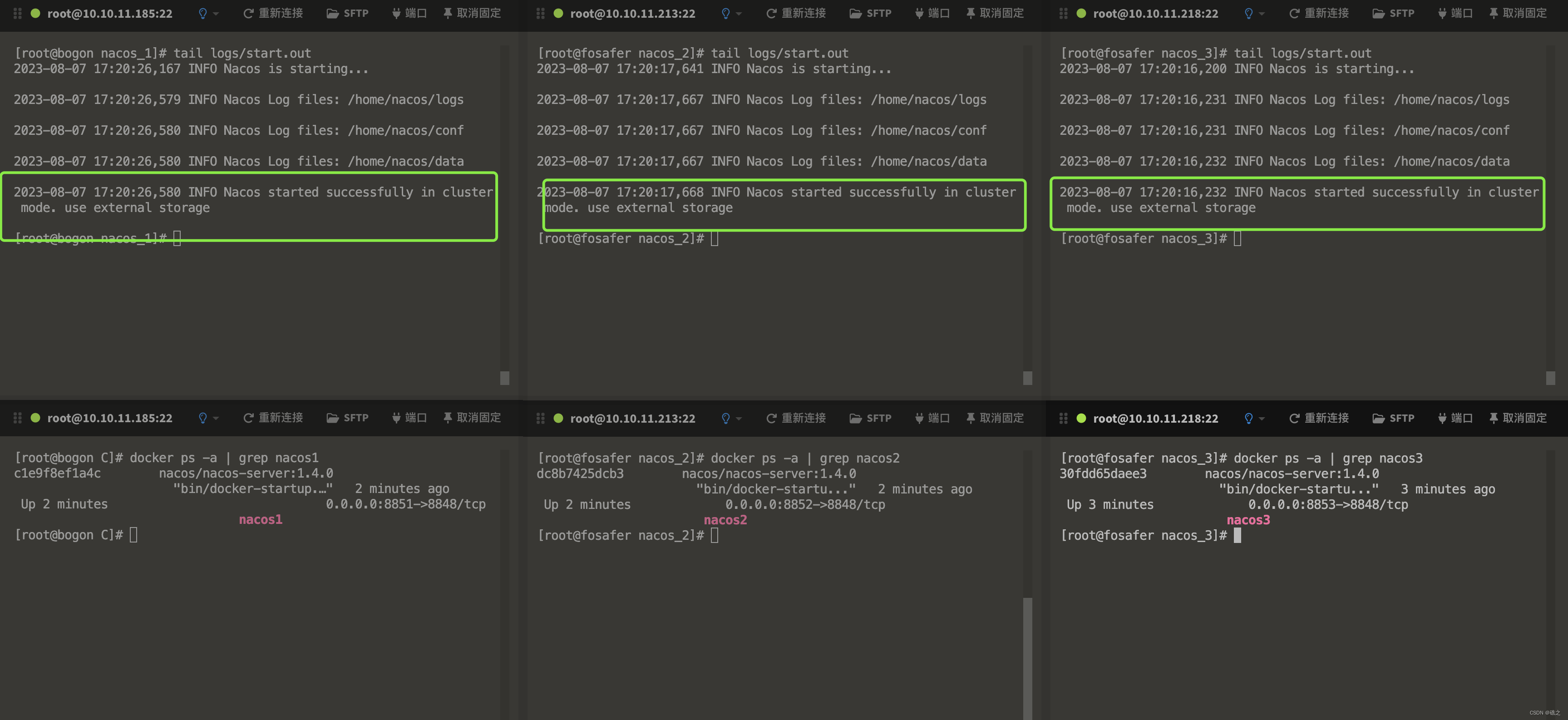
Task: Open SFTP in 10.10.11.218 tail logs pane
Action: point(1393,13)
